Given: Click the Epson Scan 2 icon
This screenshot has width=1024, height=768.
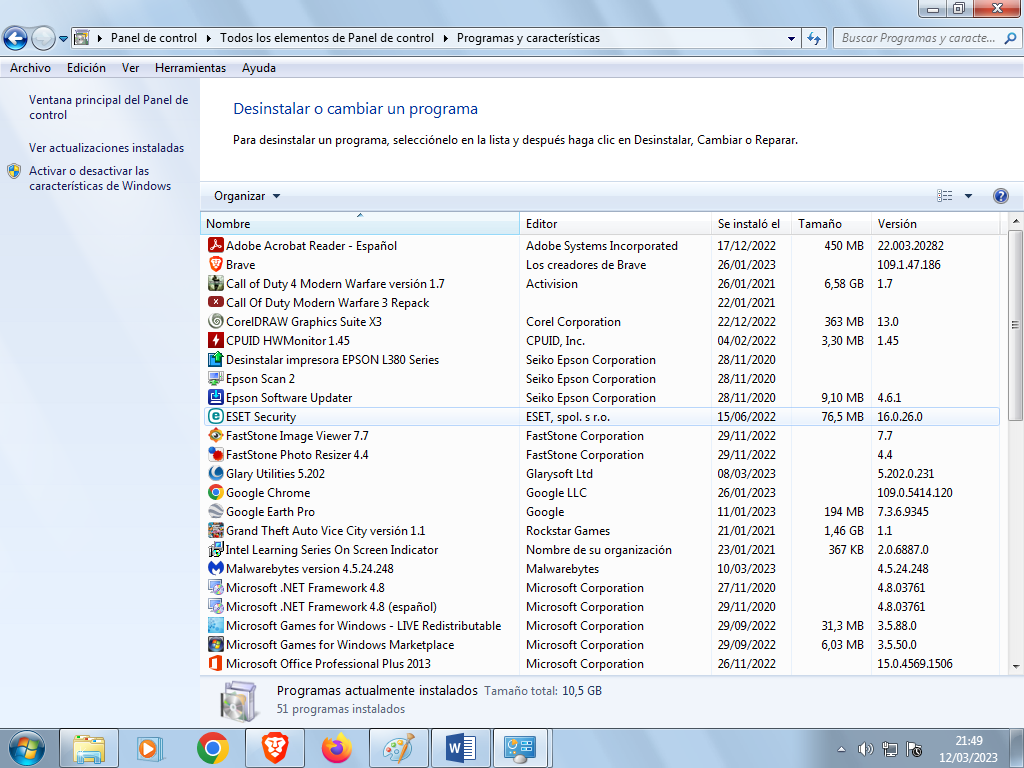Looking at the screenshot, I should coord(216,378).
